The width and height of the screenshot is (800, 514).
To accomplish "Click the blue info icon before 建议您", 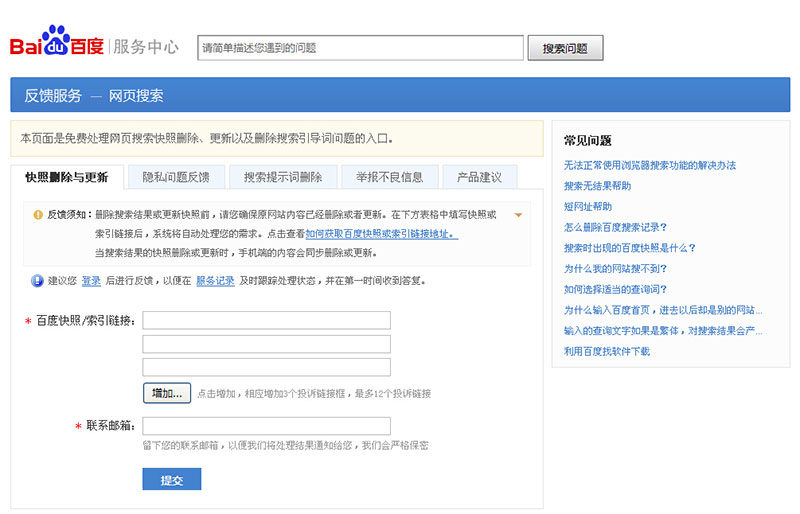I will coord(37,281).
